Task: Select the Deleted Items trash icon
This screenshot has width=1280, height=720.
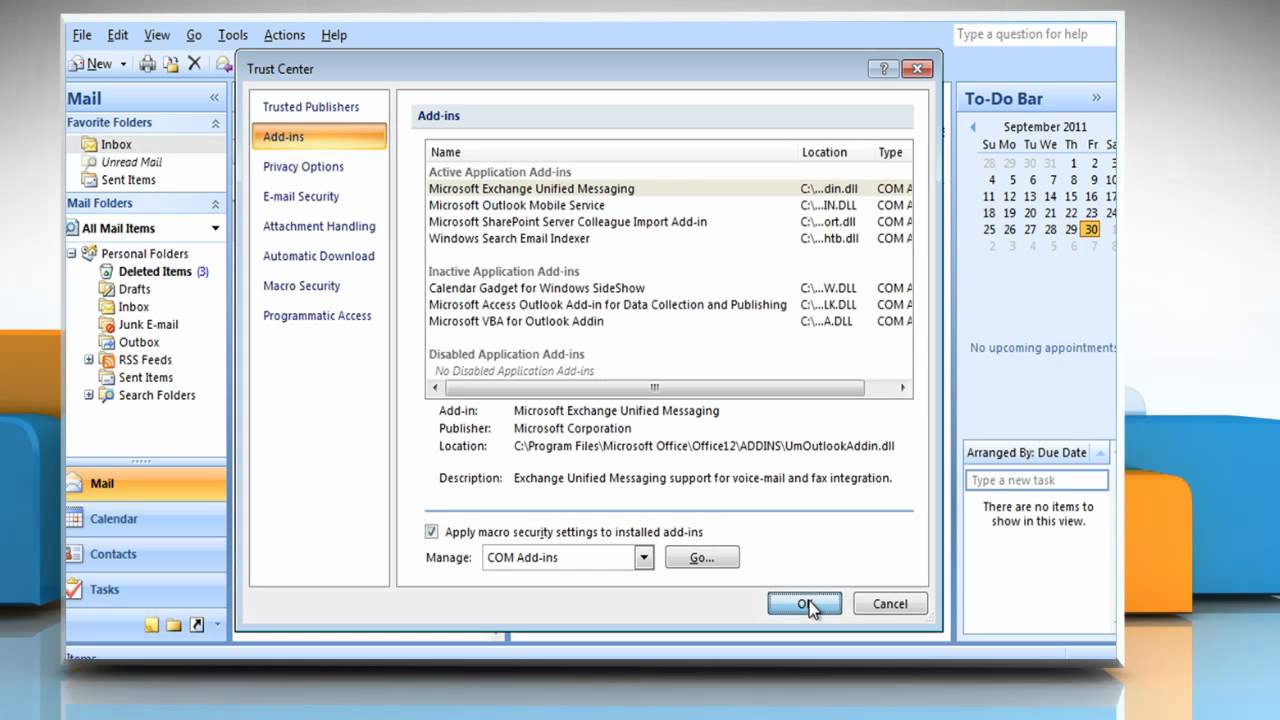Action: (108, 271)
